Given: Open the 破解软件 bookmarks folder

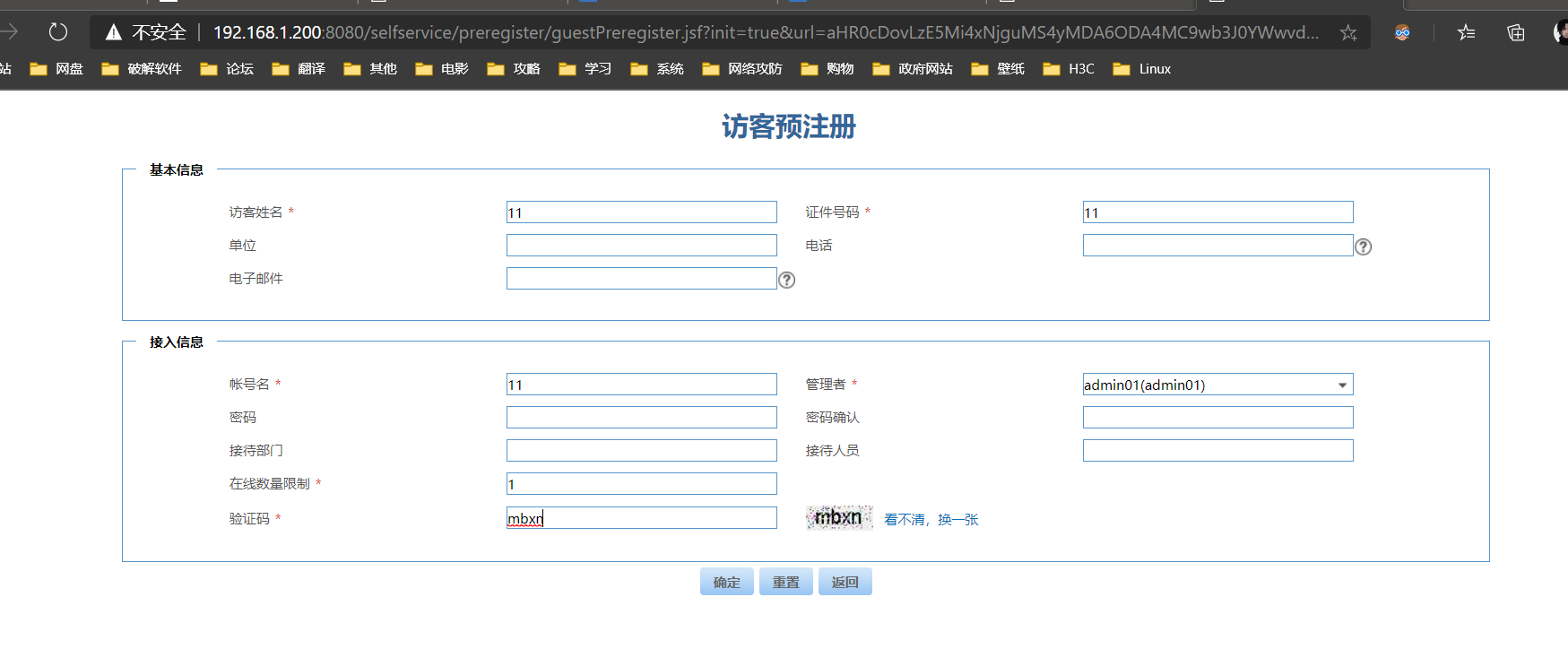Looking at the screenshot, I should [142, 69].
